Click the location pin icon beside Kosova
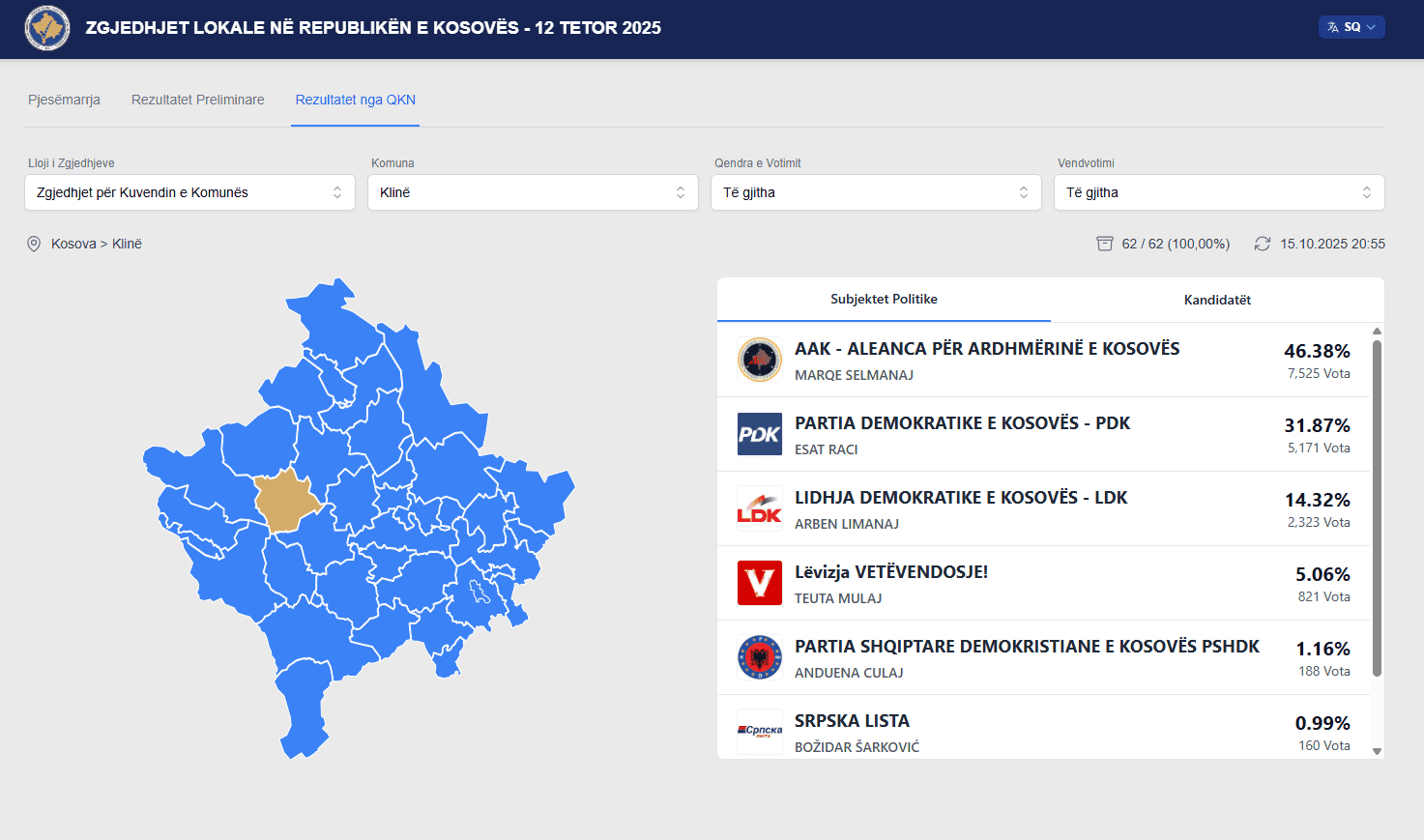 (34, 244)
